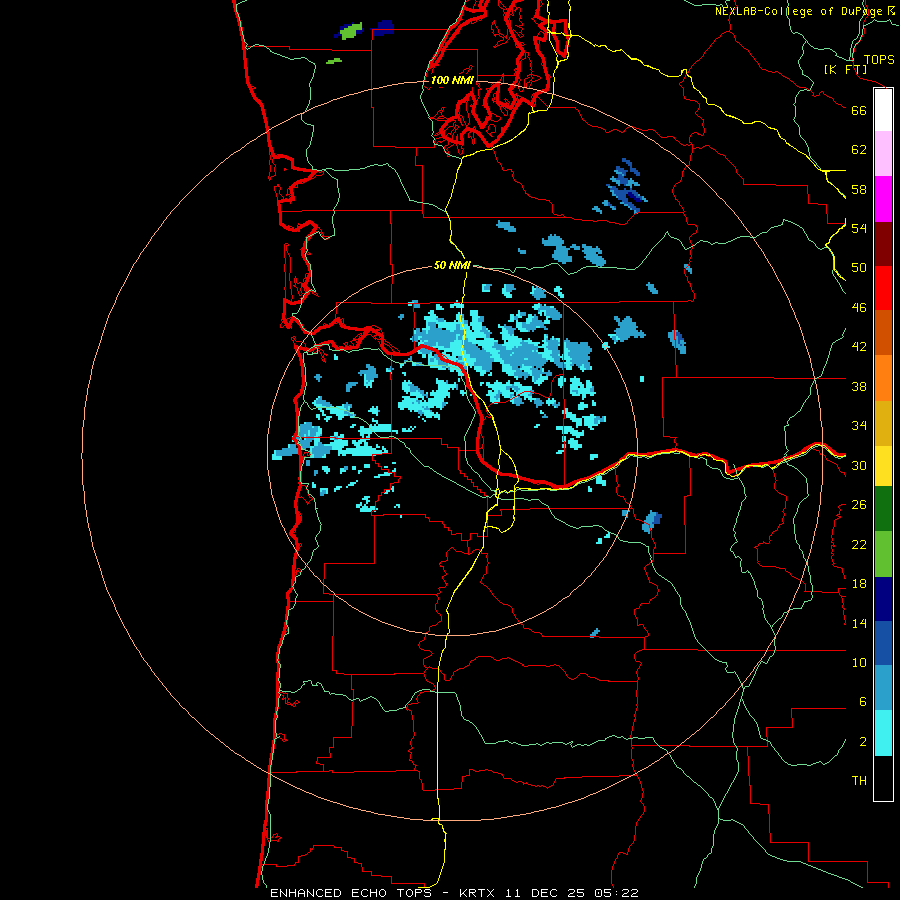Viewport: 900px width, 900px height.
Task: Click the legend value "34"
Action: (859, 426)
